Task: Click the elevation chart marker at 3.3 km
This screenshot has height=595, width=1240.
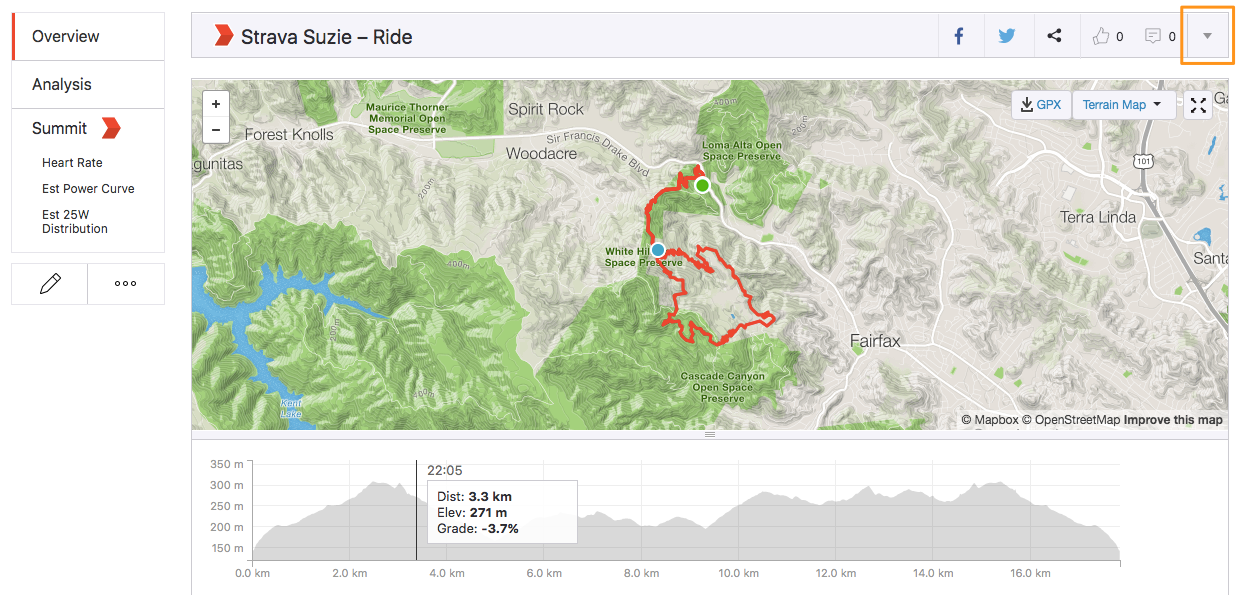Action: click(416, 505)
